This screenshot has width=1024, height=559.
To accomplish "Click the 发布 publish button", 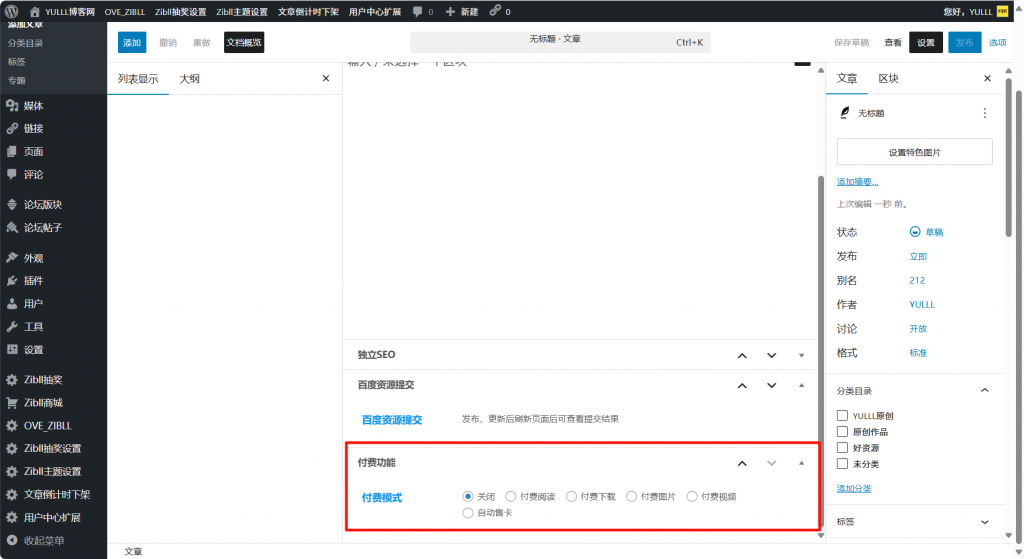I will tap(965, 42).
